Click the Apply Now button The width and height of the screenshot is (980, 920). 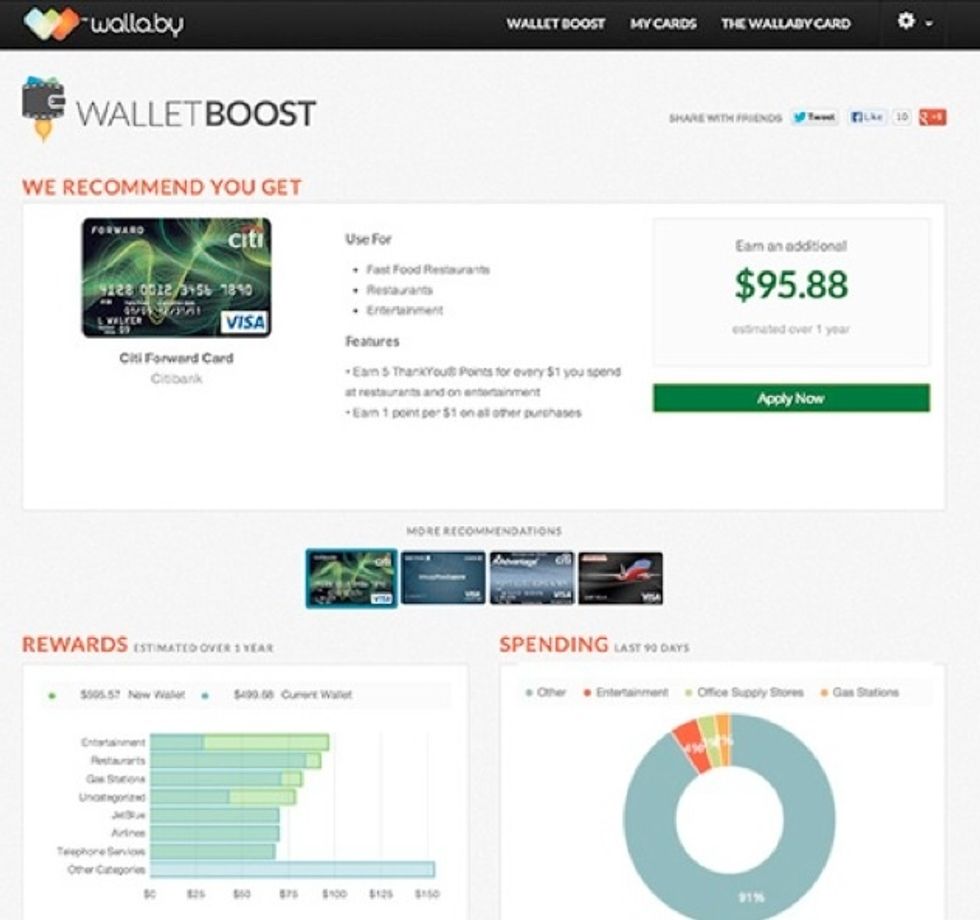coord(791,398)
